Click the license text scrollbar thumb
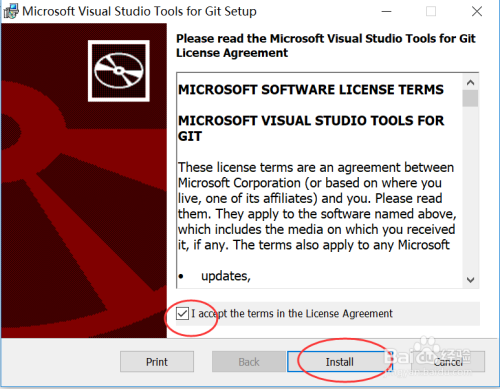The width and height of the screenshot is (500, 389). pos(470,98)
